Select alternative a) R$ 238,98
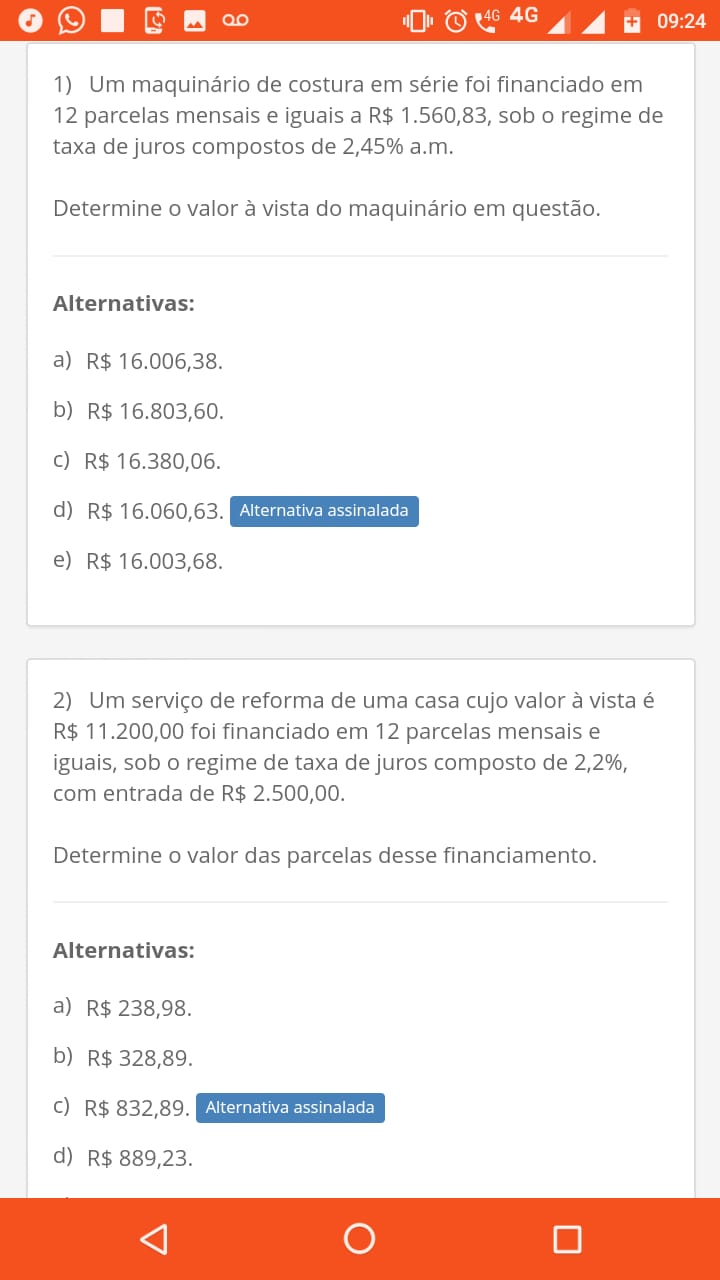This screenshot has height=1280, width=720. 122,1008
